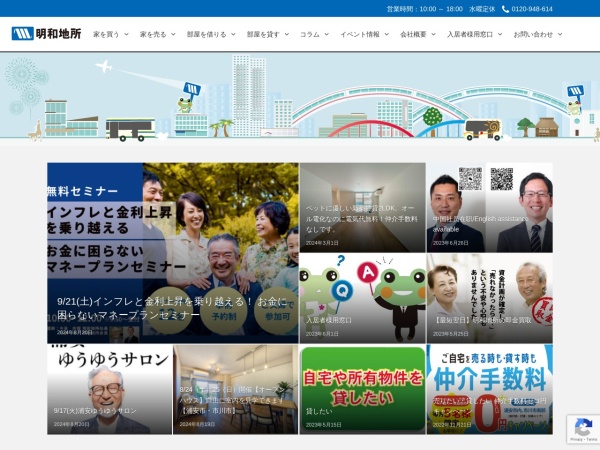Expand chevron next to コラム
The image size is (600, 450).
(x=326, y=34)
